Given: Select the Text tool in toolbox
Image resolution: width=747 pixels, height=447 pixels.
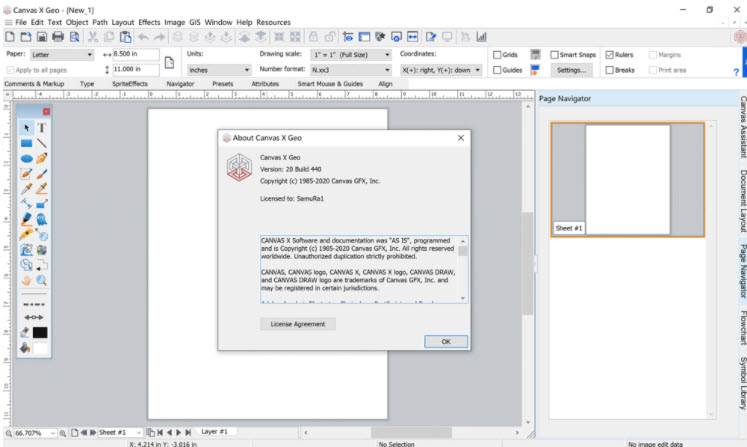Looking at the screenshot, I should pyautogui.click(x=41, y=128).
